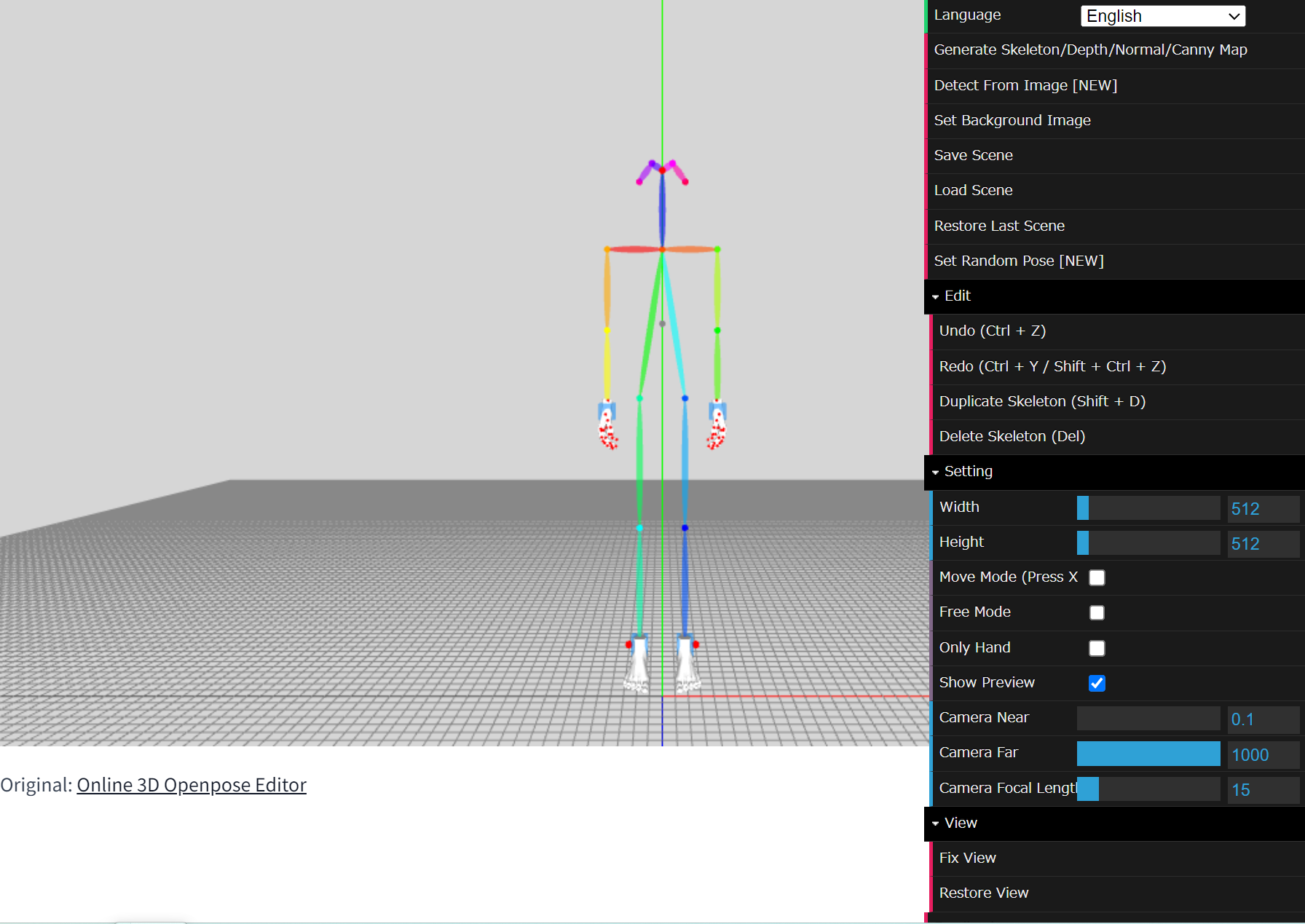The image size is (1305, 924).
Task: Enable Move Mode
Action: point(1097,577)
